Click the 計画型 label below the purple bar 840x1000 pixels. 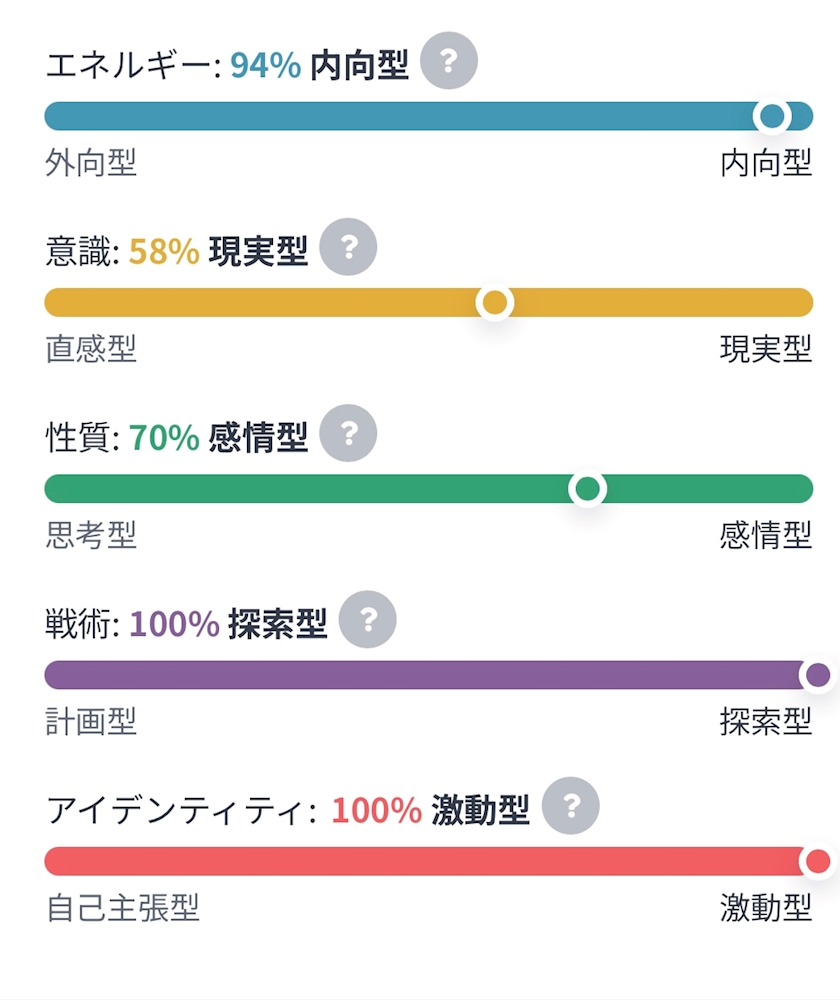coord(91,722)
